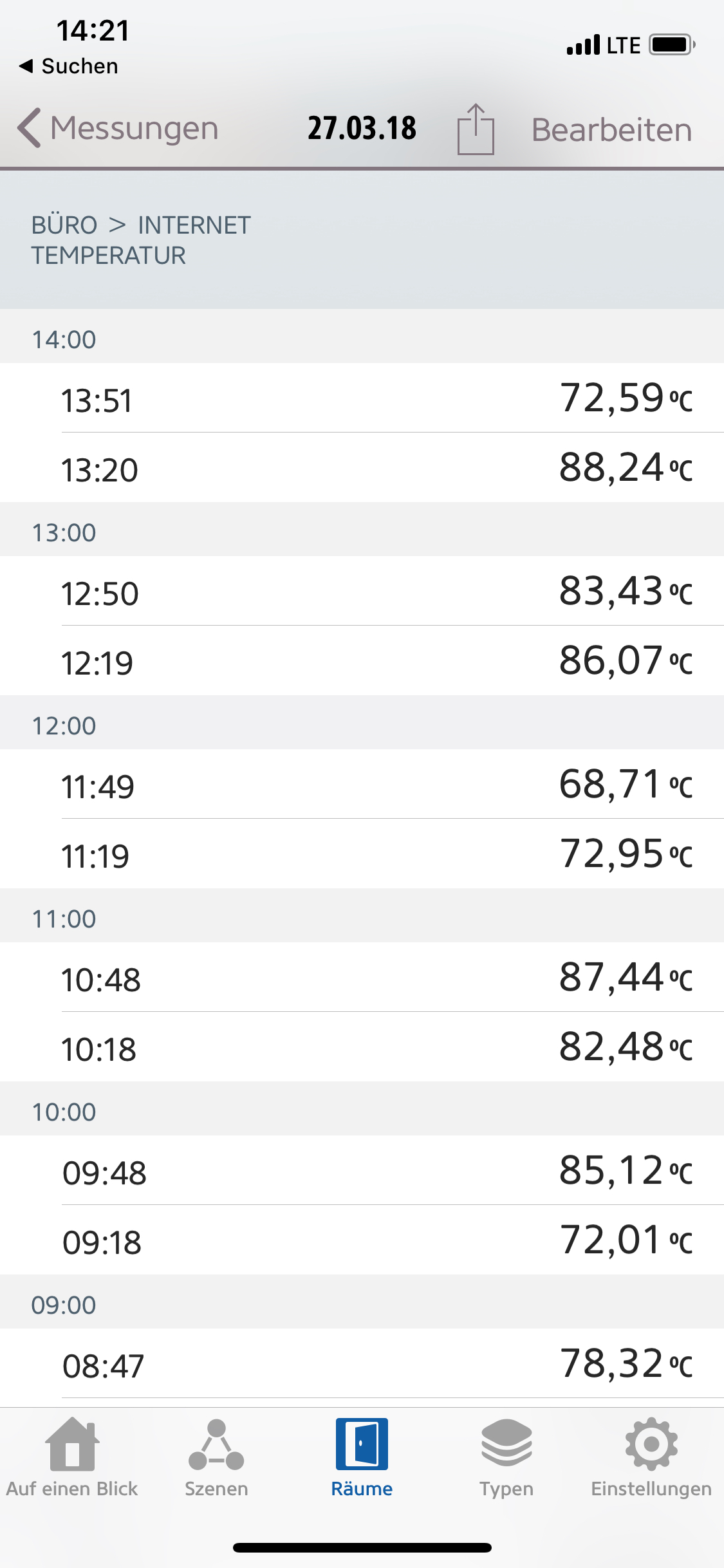Screen dimensions: 724x1568
Task: Select the 13:51 measurement row
Action: click(x=362, y=398)
